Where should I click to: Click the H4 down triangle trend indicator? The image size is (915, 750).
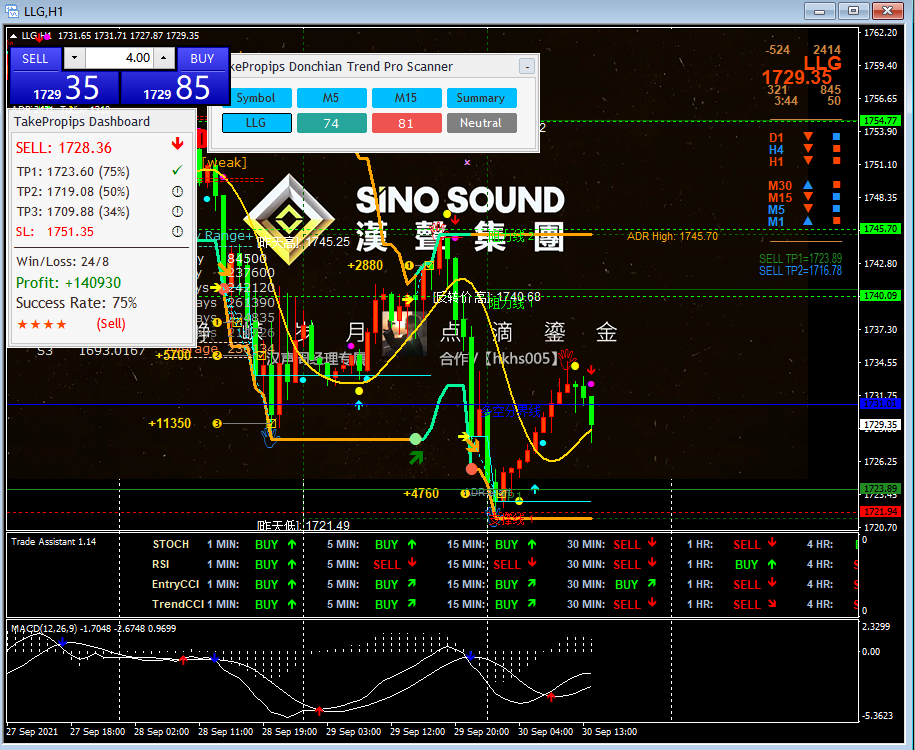[x=808, y=149]
